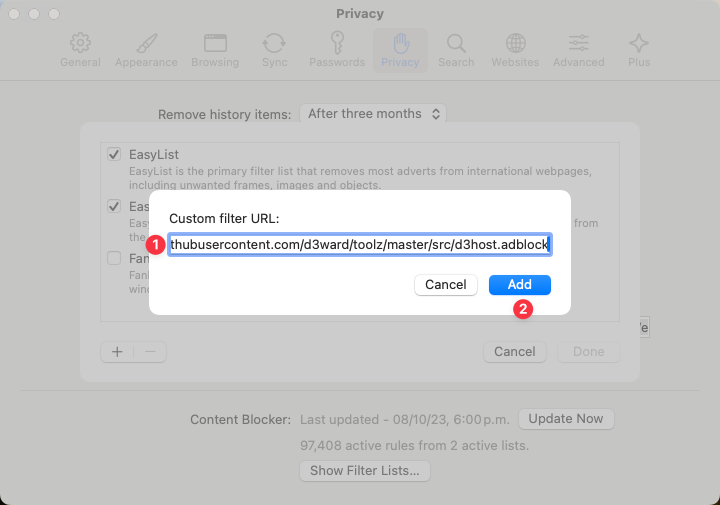Click Done in the filter lists sheet

click(589, 352)
